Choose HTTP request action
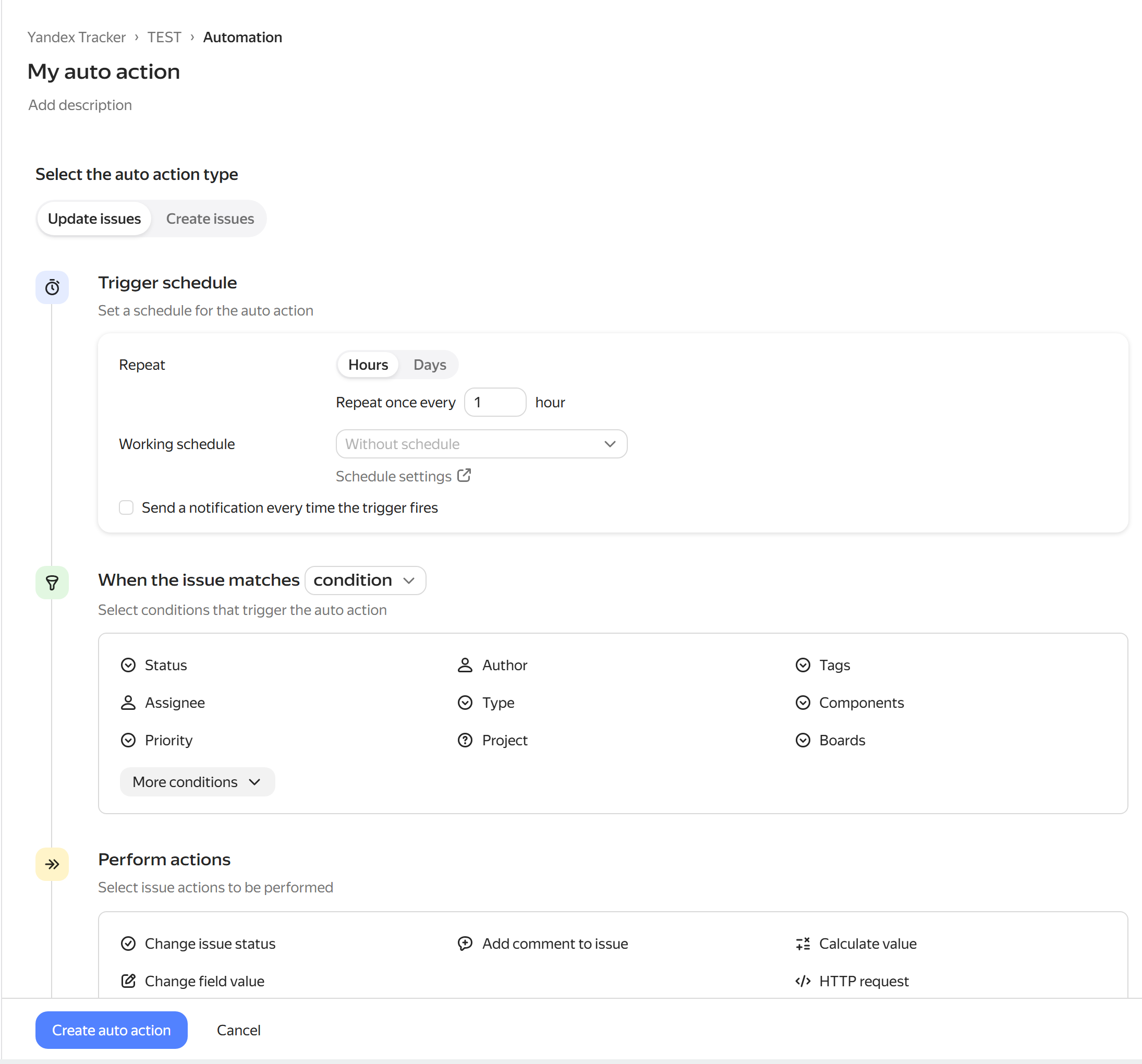This screenshot has height=1064, width=1142. (x=852, y=981)
